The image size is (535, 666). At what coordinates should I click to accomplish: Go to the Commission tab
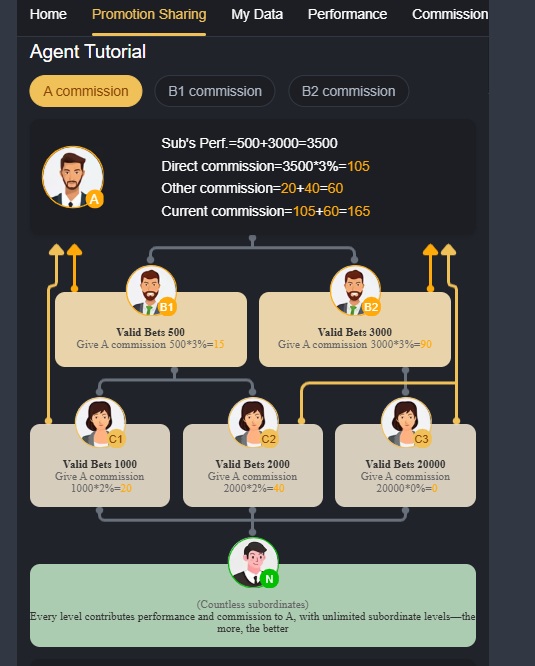click(450, 14)
